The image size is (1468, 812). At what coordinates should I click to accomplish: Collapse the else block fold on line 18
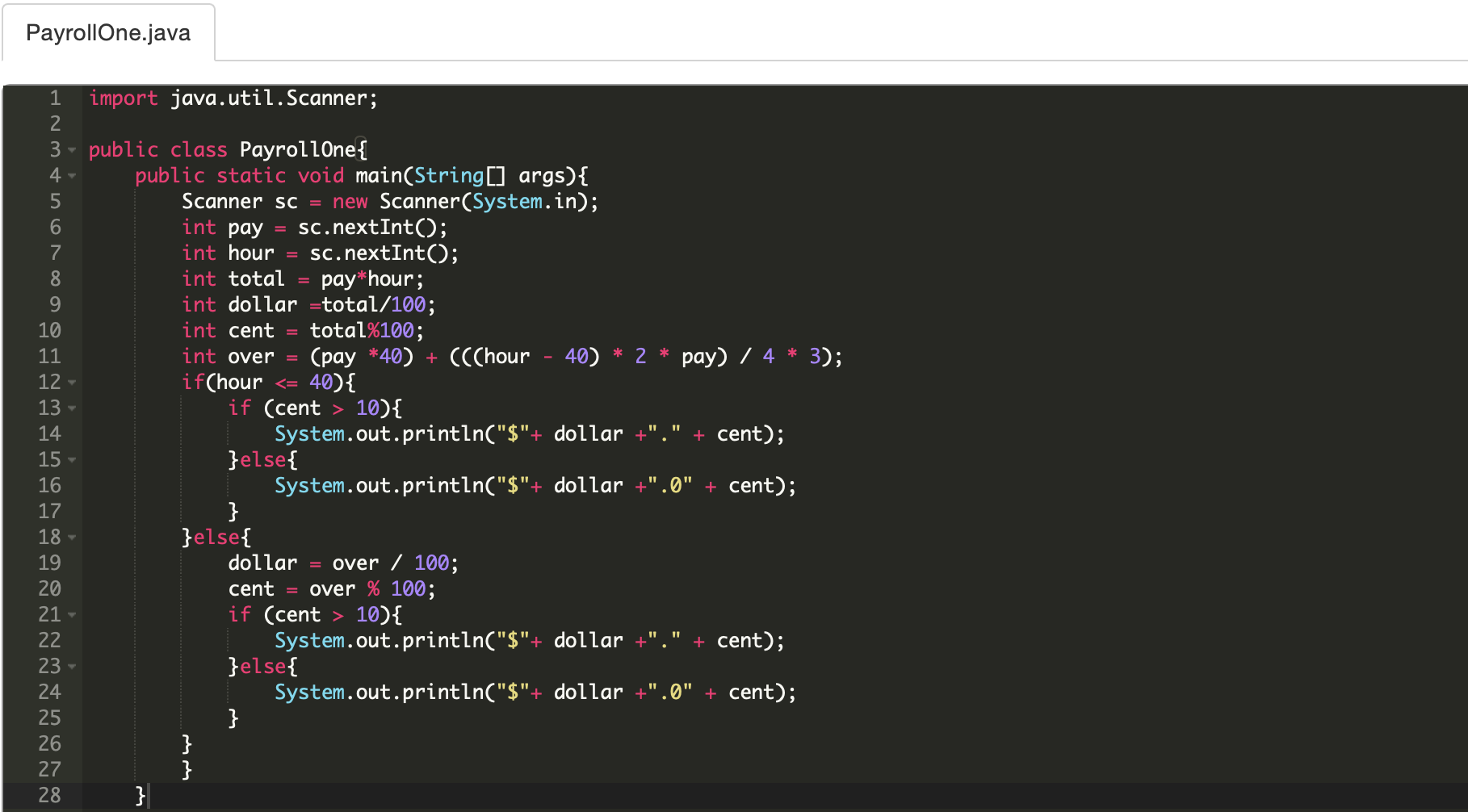click(x=71, y=537)
